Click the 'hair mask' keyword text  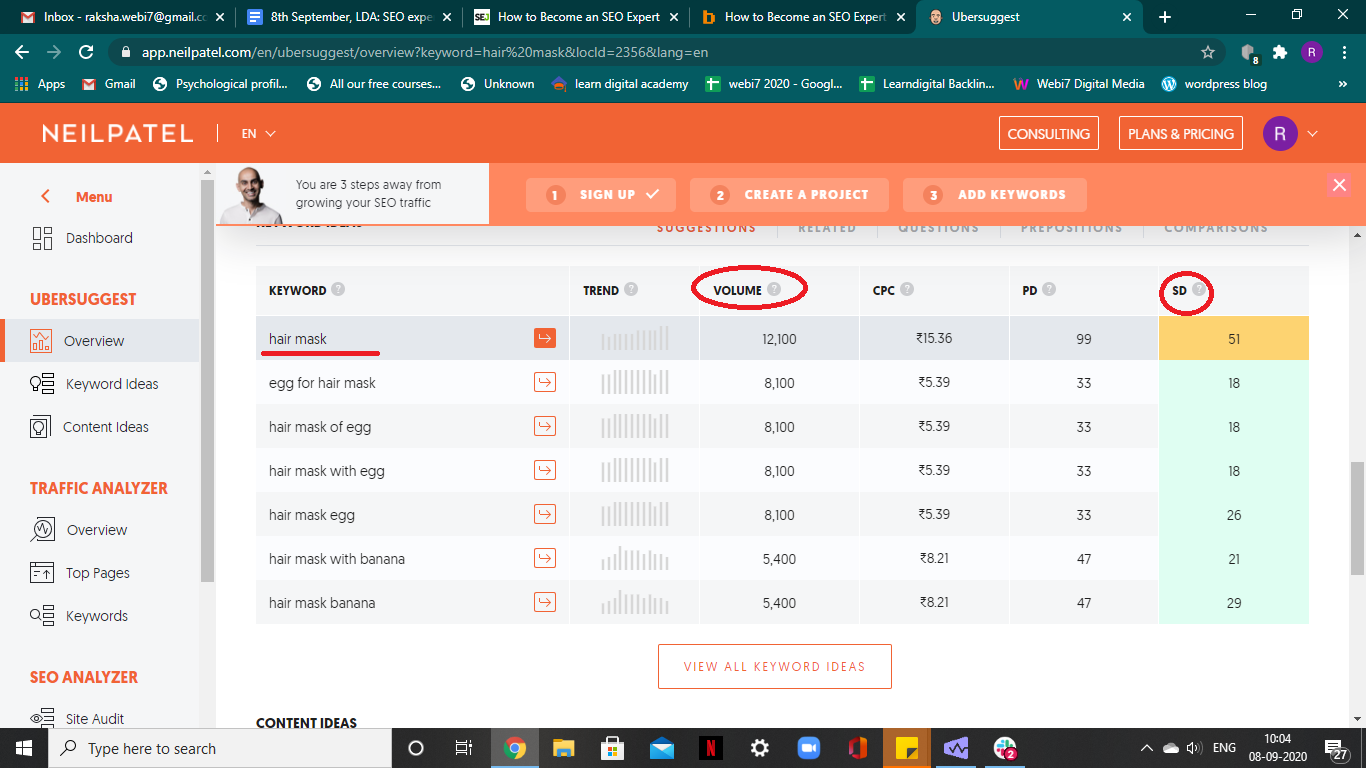coord(298,339)
